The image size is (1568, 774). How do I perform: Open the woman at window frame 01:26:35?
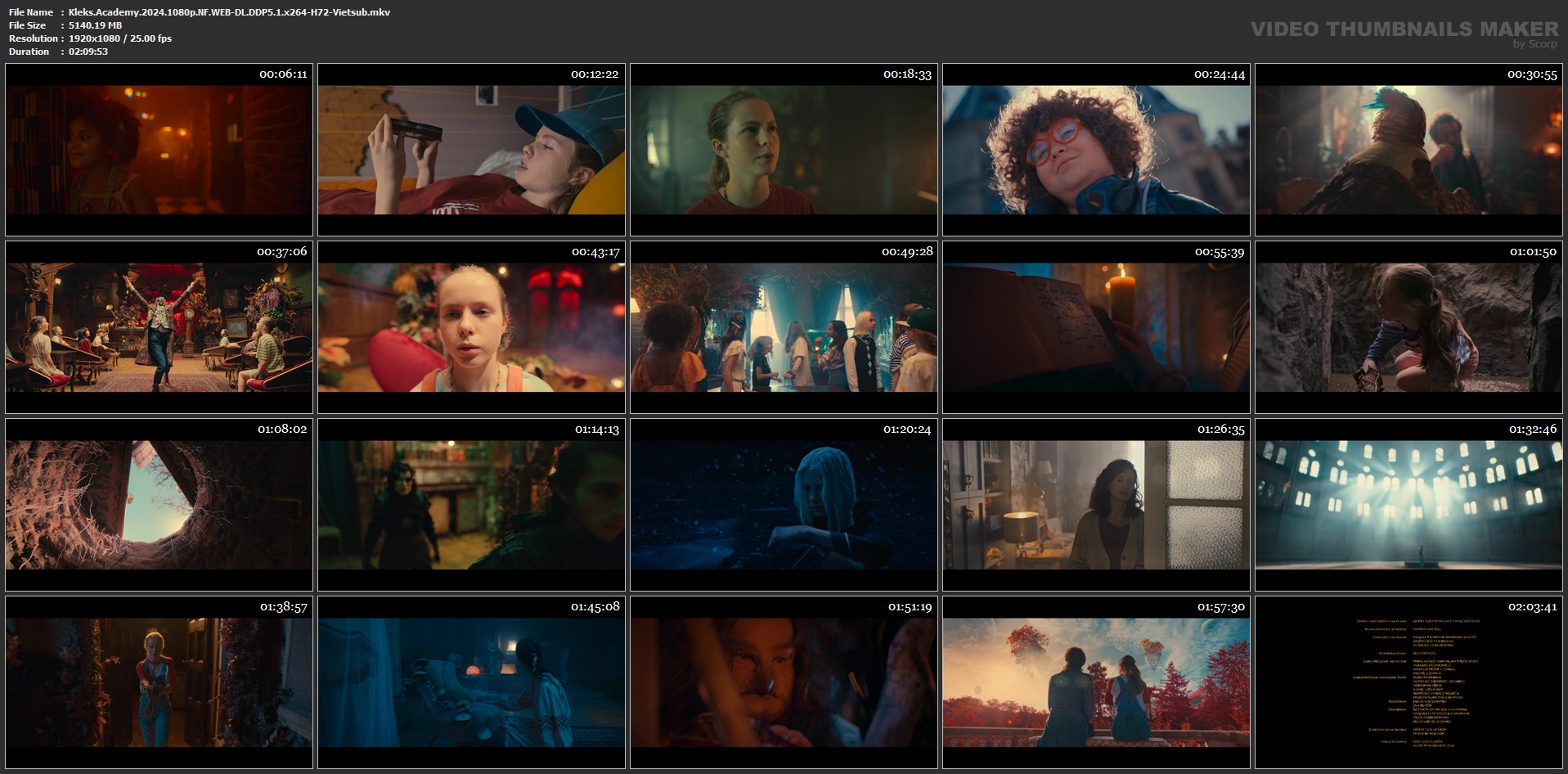1096,505
